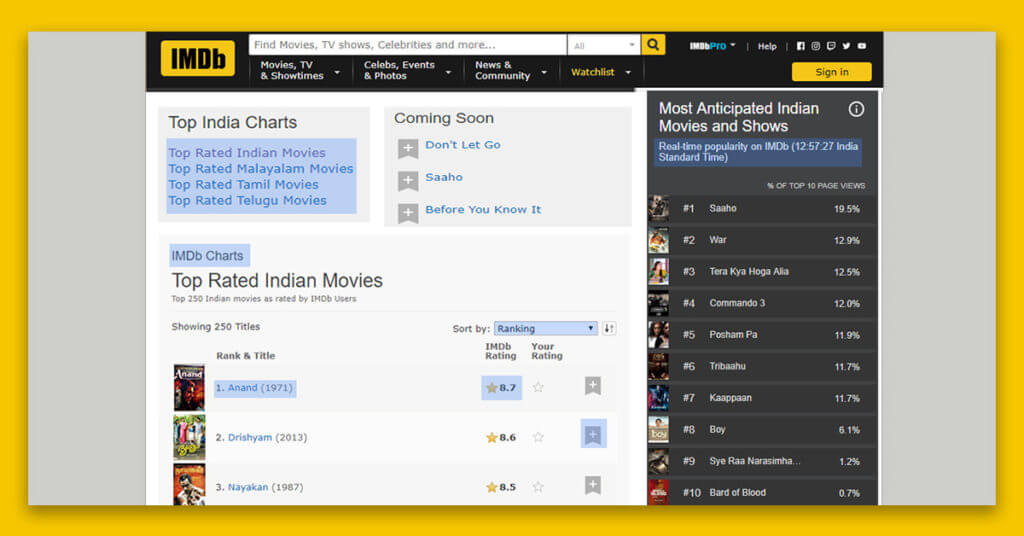The width and height of the screenshot is (1024, 536).
Task: Select #3 Tera Kya Hoga Alia
Action: tap(762, 272)
